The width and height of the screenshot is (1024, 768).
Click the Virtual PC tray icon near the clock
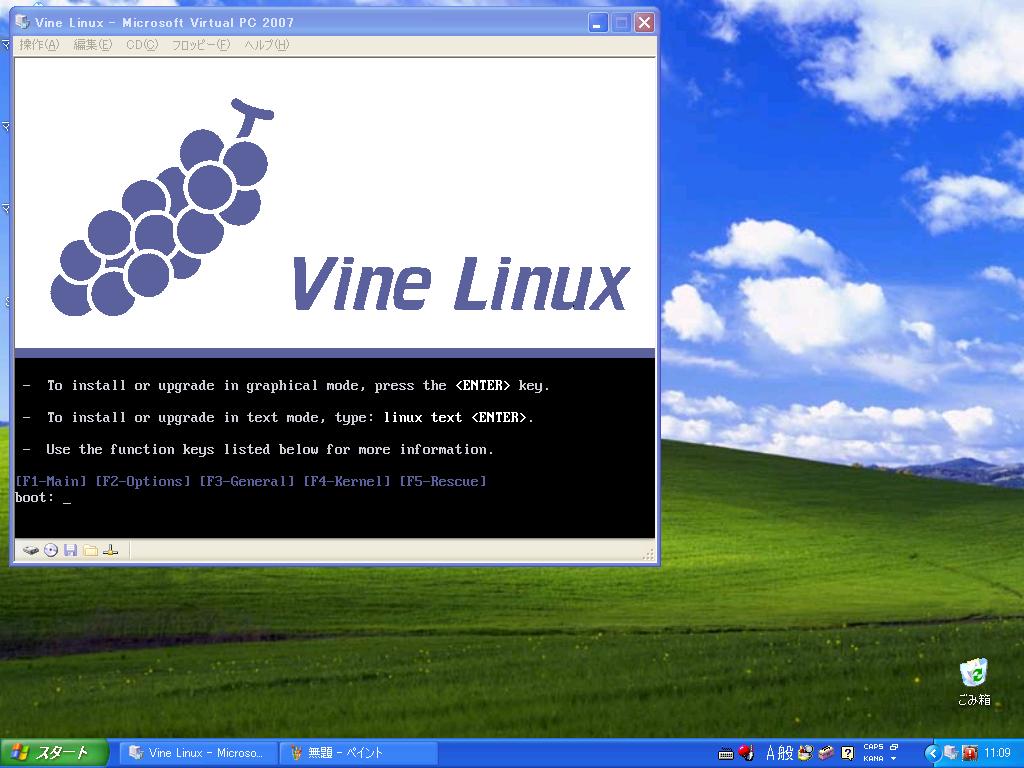pyautogui.click(x=952, y=753)
